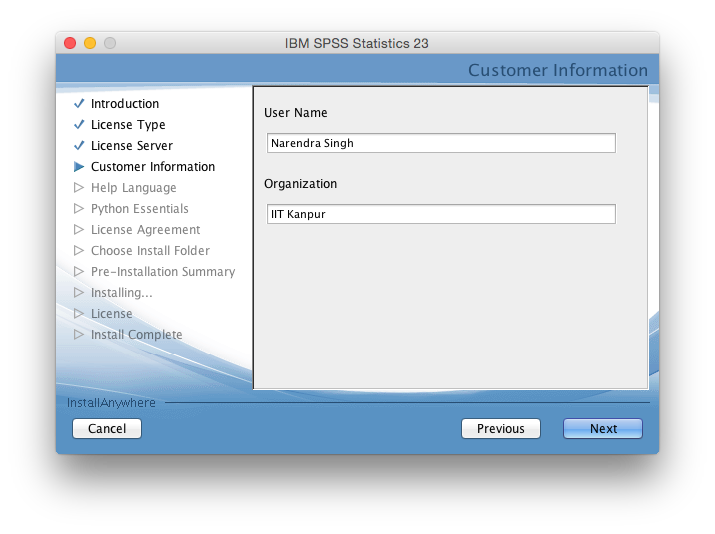Click the arrow icon beside Choose Install Folder

click(x=79, y=251)
